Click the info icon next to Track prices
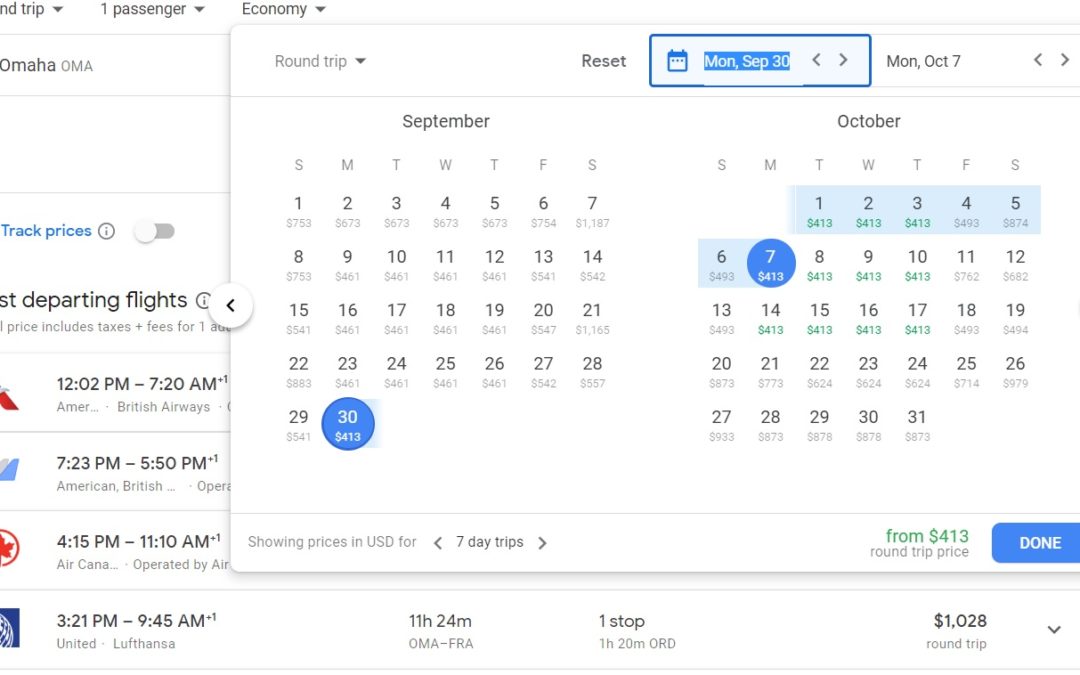Screen dimensions: 1080x675 [106, 230]
